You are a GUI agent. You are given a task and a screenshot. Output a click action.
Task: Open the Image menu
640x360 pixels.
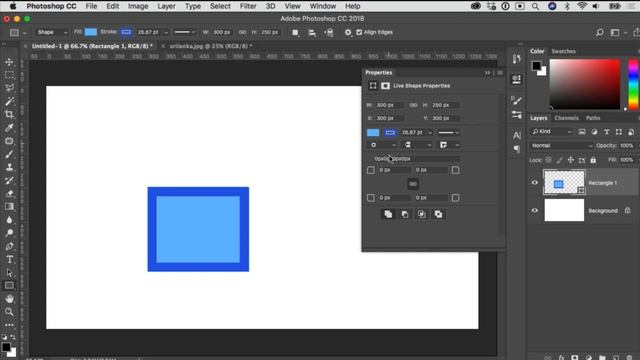coord(138,6)
